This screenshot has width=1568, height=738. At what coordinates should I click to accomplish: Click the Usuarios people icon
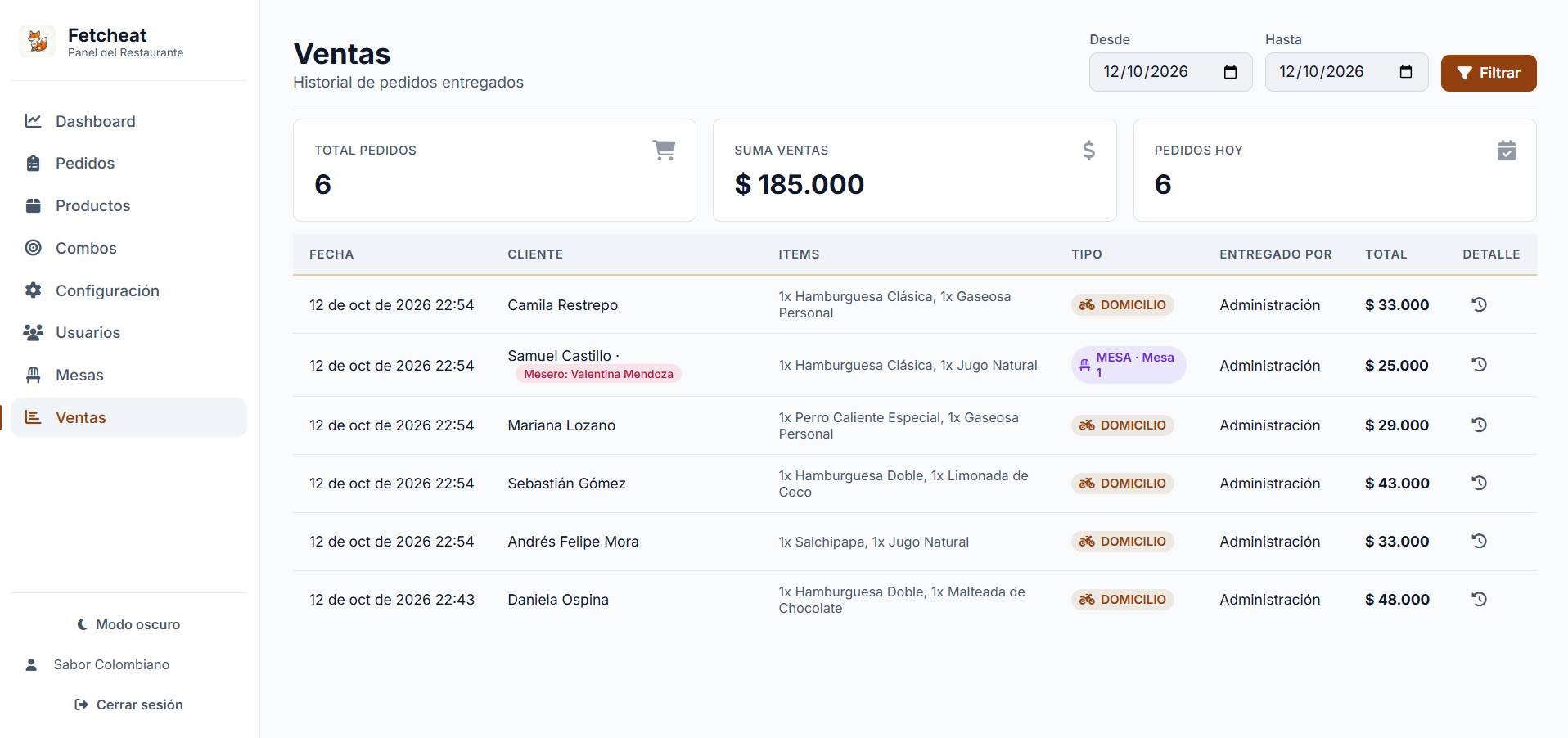click(33, 332)
